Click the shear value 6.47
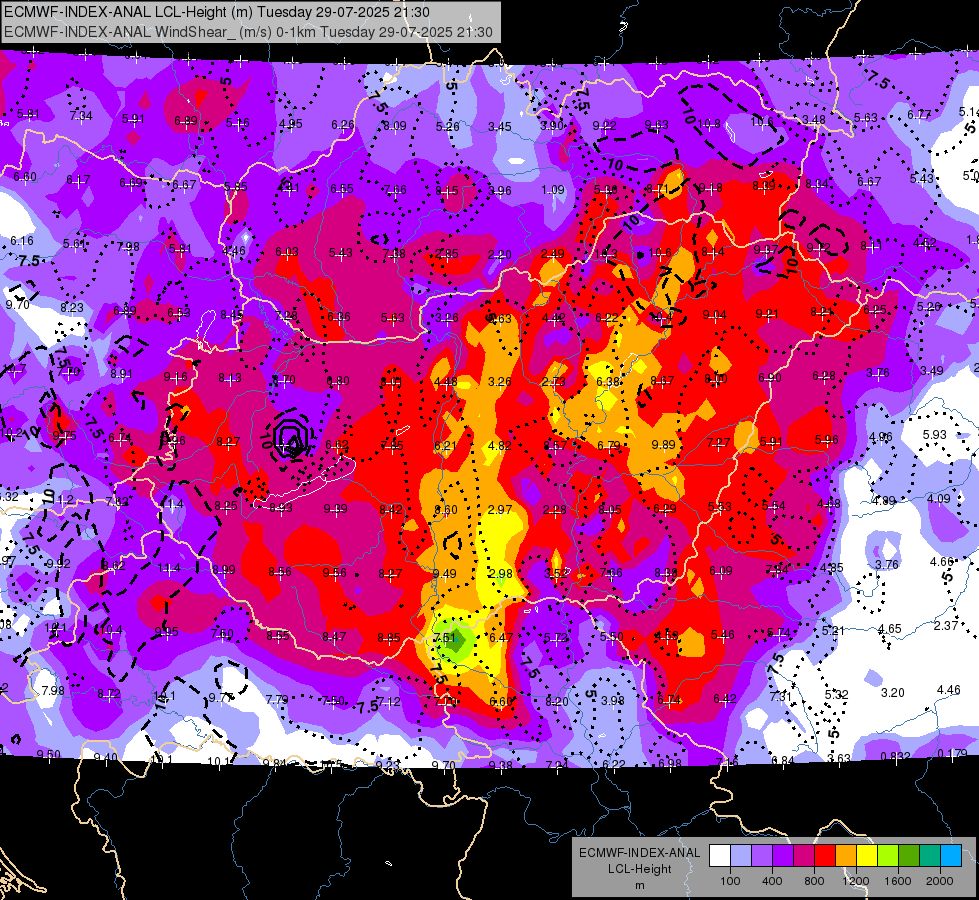979x900 pixels. (500, 637)
